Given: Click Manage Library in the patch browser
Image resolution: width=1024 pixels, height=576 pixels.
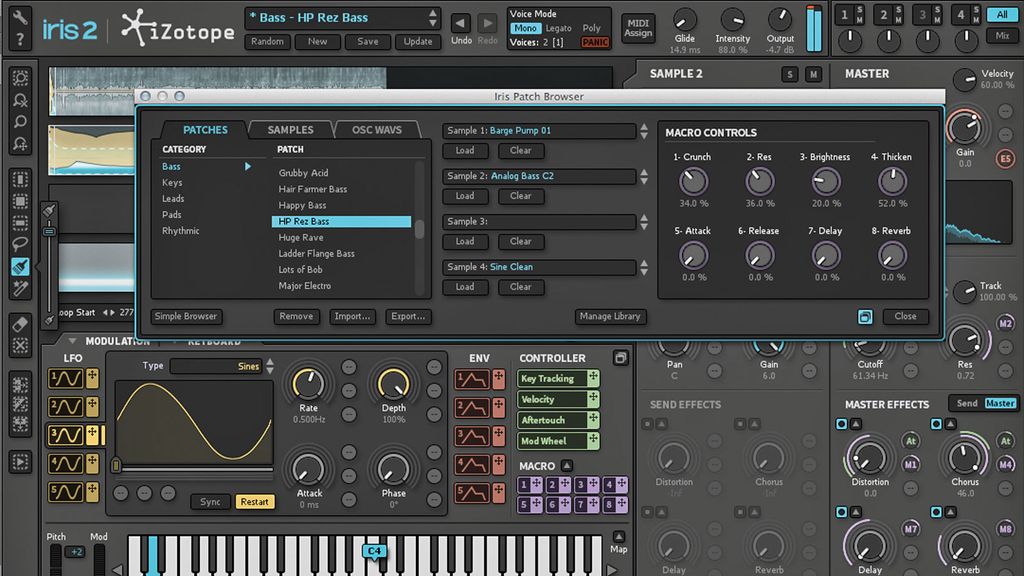Looking at the screenshot, I should coord(610,316).
